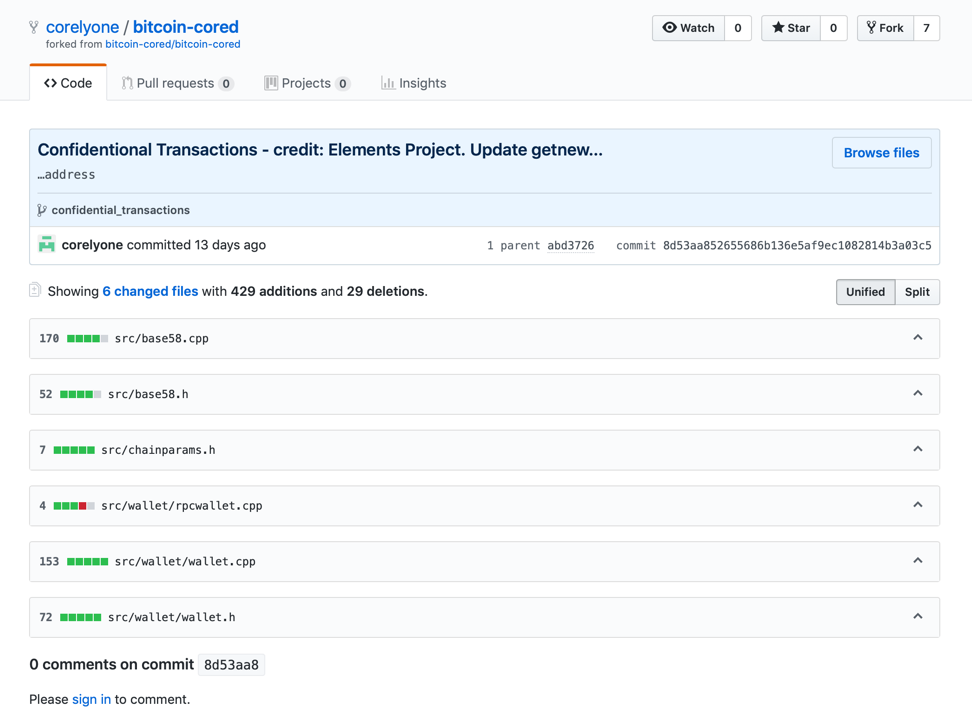The width and height of the screenshot is (972, 718).
Task: Collapse the src/base58.h diff
Action: 918,393
